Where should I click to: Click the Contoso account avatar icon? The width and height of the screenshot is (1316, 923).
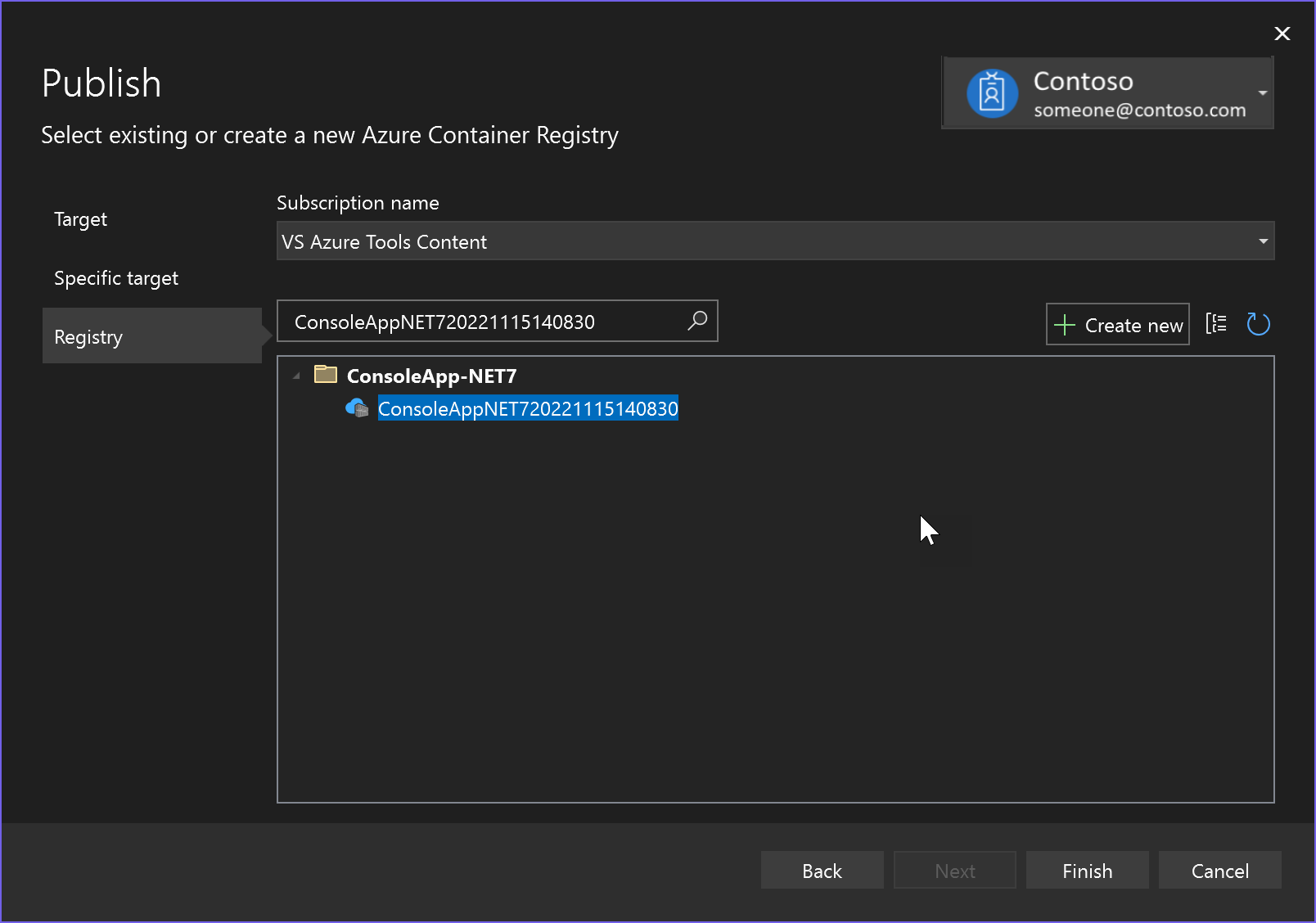992,92
